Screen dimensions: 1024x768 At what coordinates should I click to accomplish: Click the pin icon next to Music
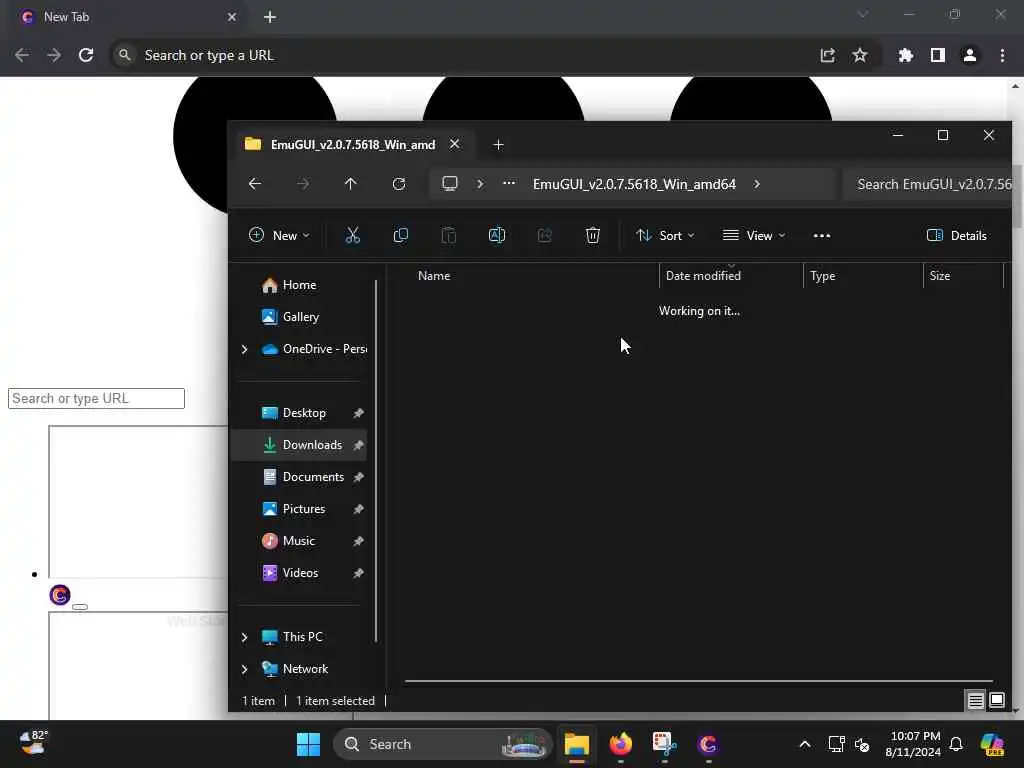[x=359, y=541]
